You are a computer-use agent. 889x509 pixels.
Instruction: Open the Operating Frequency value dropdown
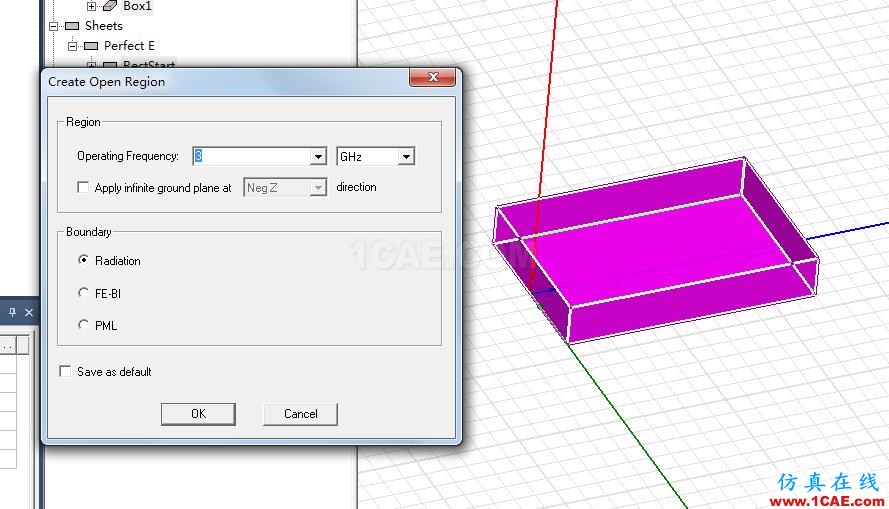click(x=319, y=156)
